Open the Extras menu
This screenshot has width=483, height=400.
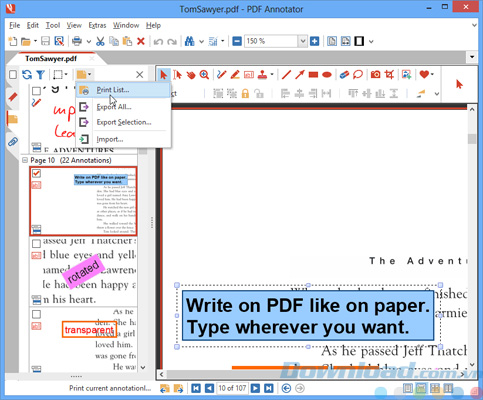[97, 25]
